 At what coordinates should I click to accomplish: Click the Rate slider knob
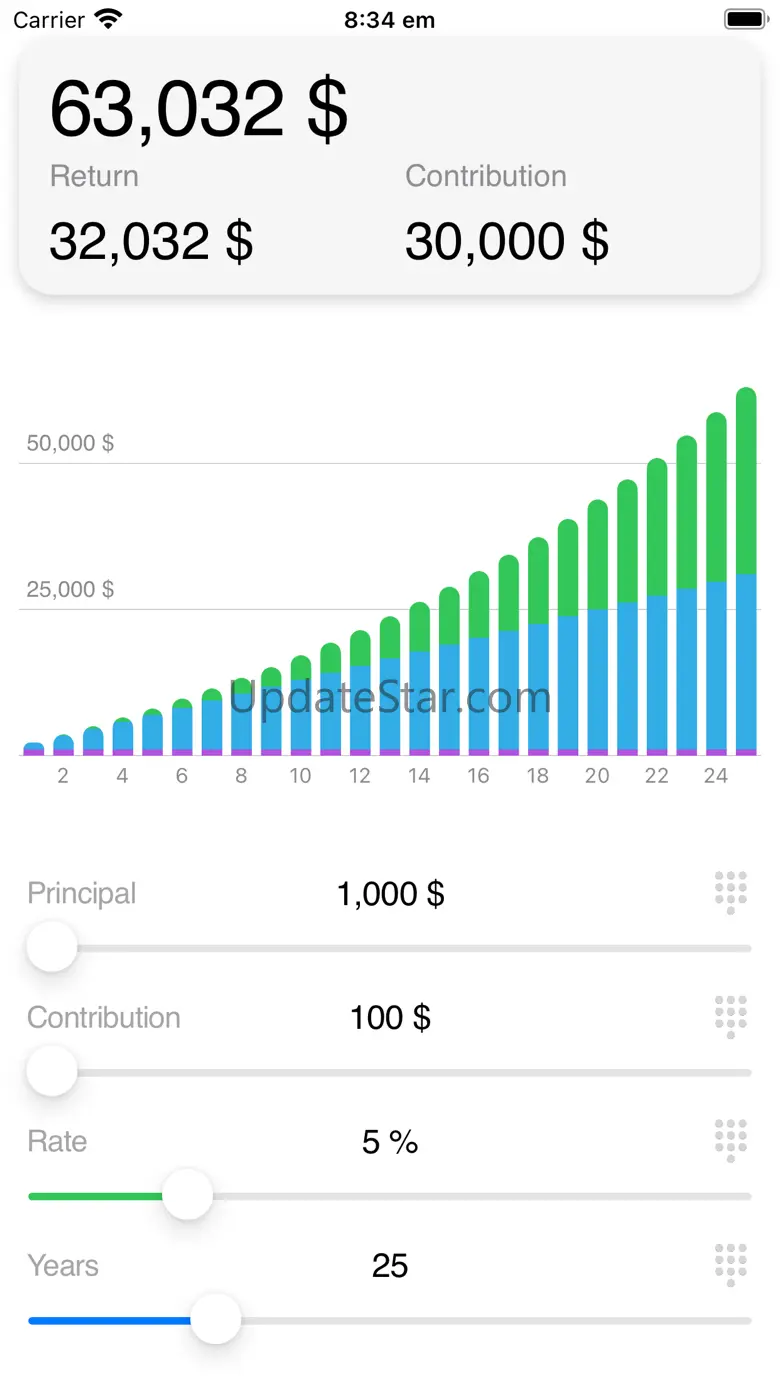click(x=188, y=1195)
